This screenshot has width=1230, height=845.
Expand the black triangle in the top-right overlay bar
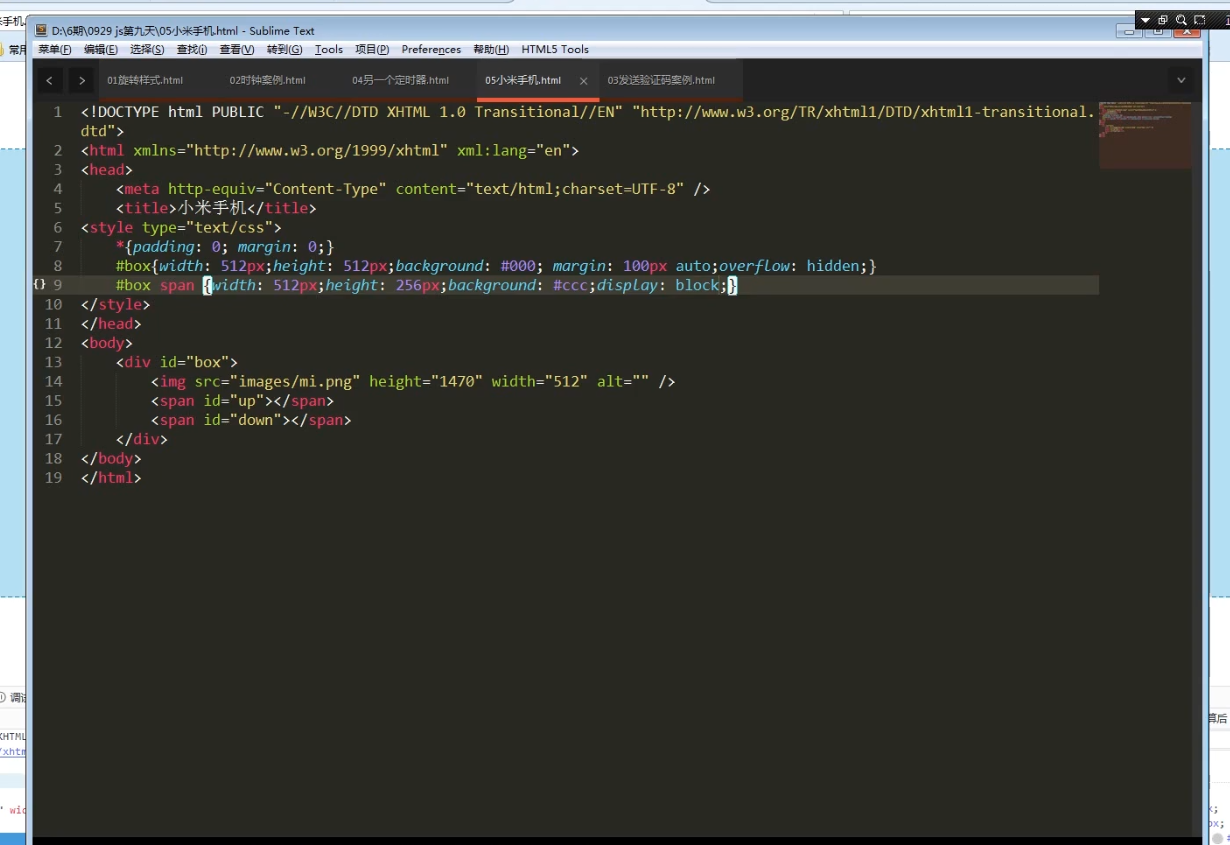(x=1145, y=20)
